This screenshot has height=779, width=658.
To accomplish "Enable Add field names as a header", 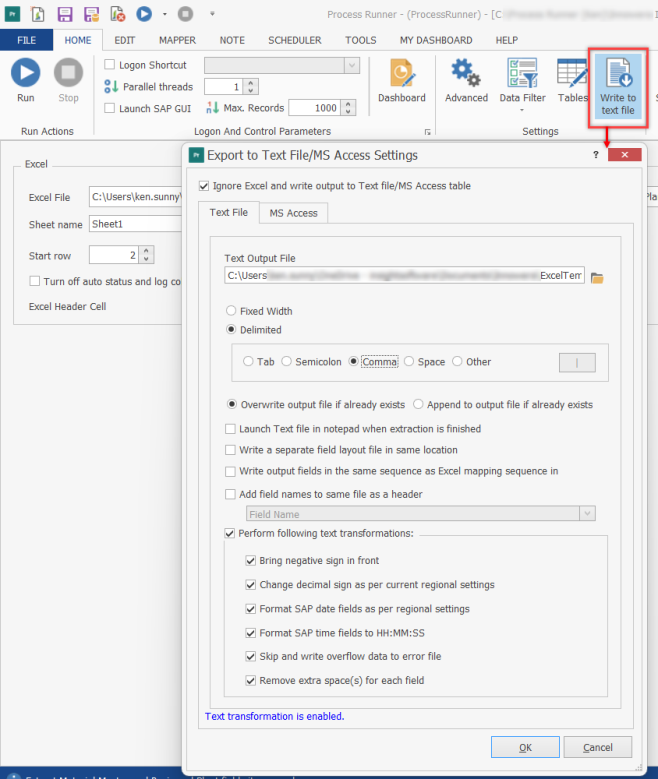I will [230, 494].
